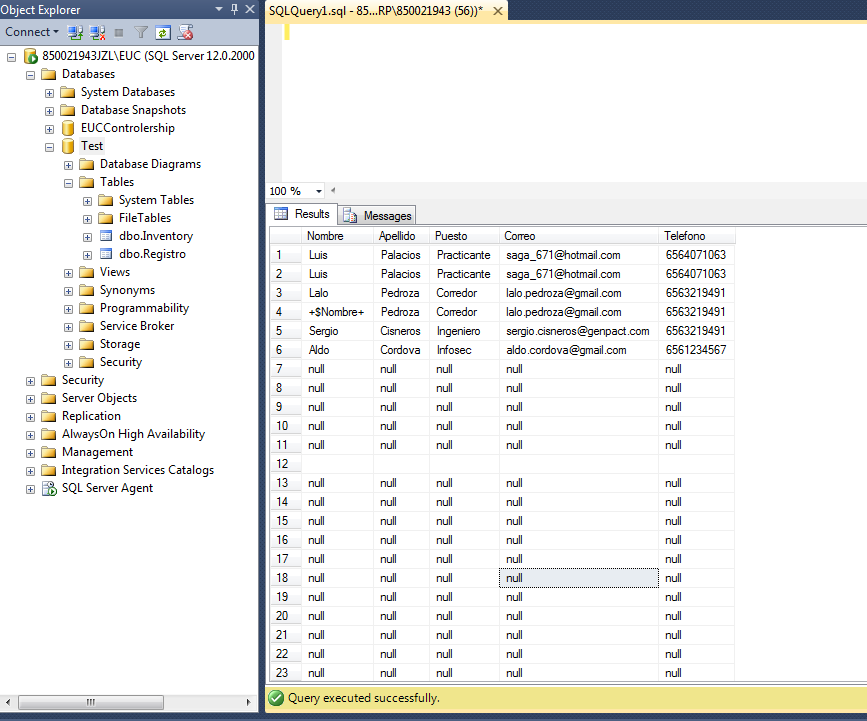Click the +$Nombre+ cell
Image resolution: width=867 pixels, height=721 pixels.
pyautogui.click(x=337, y=312)
